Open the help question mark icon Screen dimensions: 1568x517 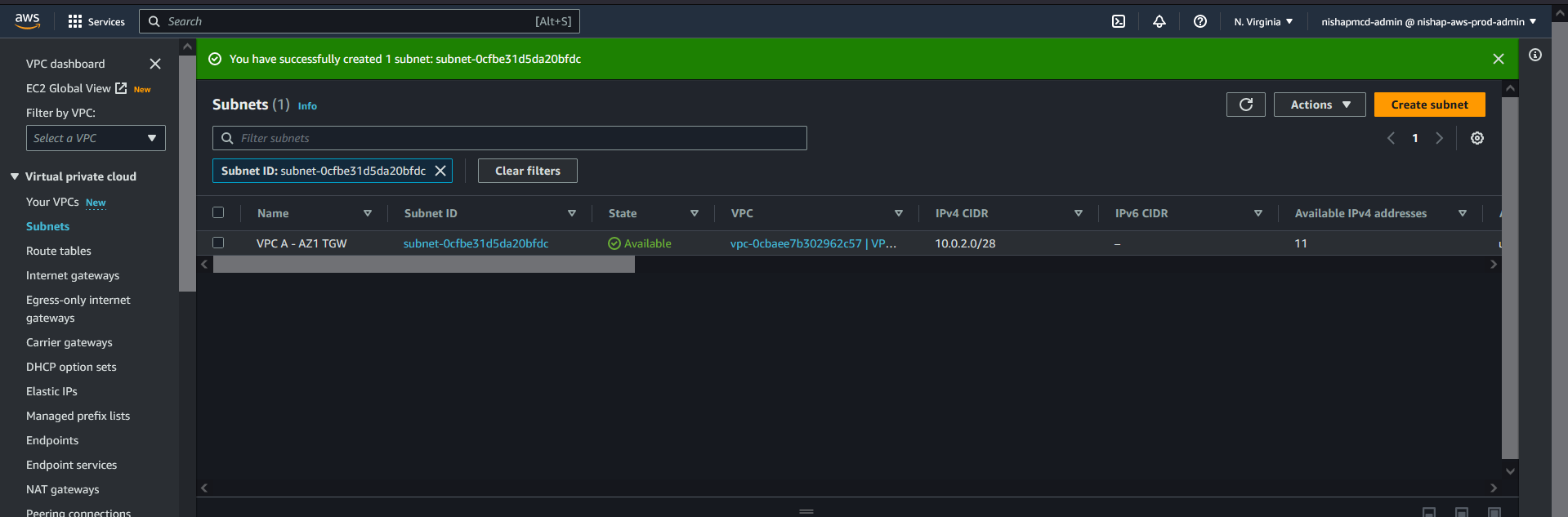tap(1199, 22)
